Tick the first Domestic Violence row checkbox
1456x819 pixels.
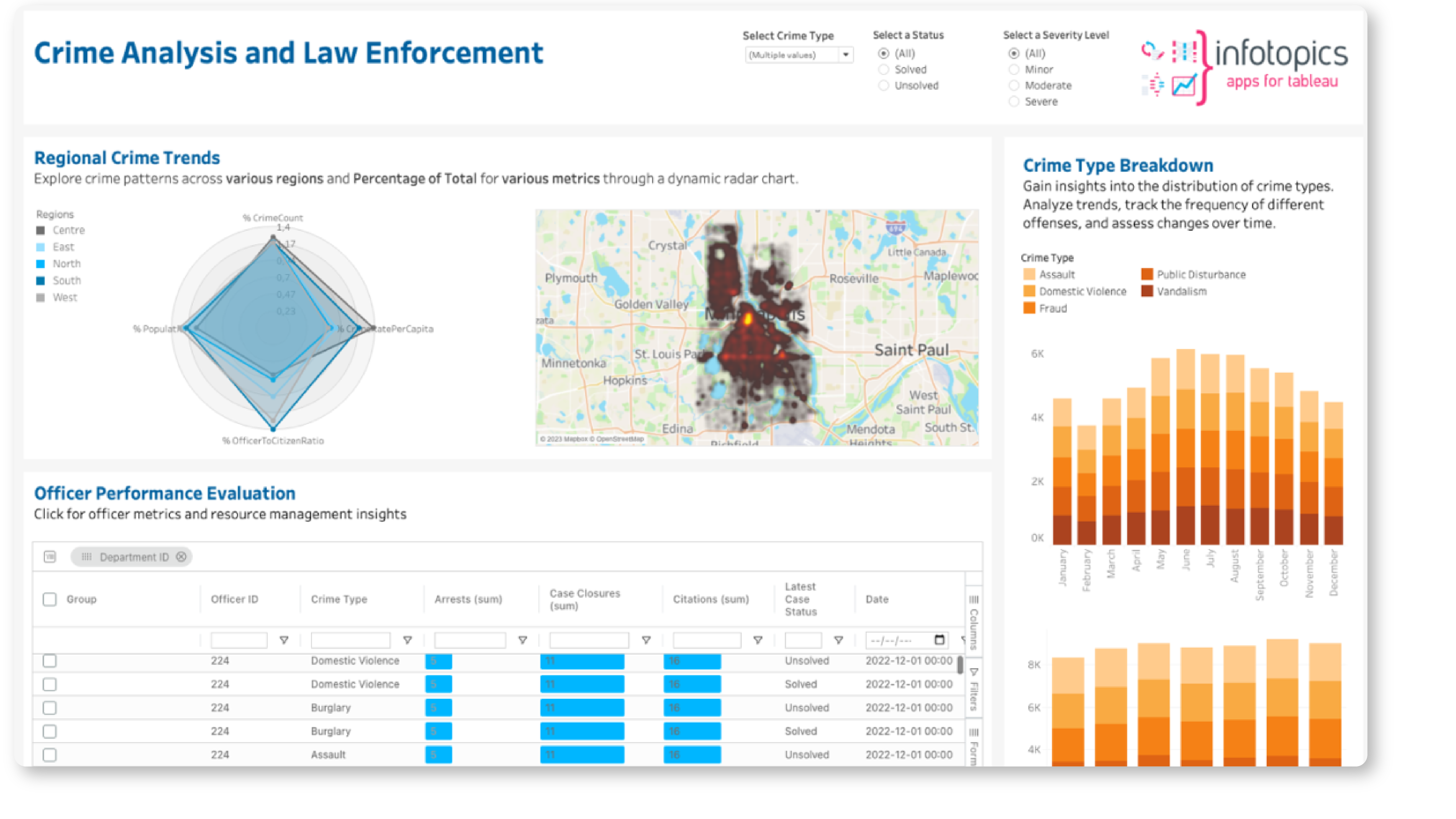click(x=50, y=661)
